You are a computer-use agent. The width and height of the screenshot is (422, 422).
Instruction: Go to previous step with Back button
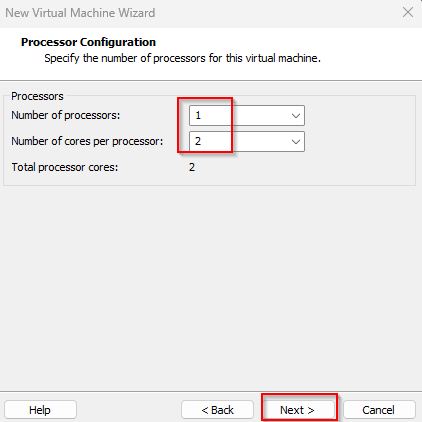(217, 410)
